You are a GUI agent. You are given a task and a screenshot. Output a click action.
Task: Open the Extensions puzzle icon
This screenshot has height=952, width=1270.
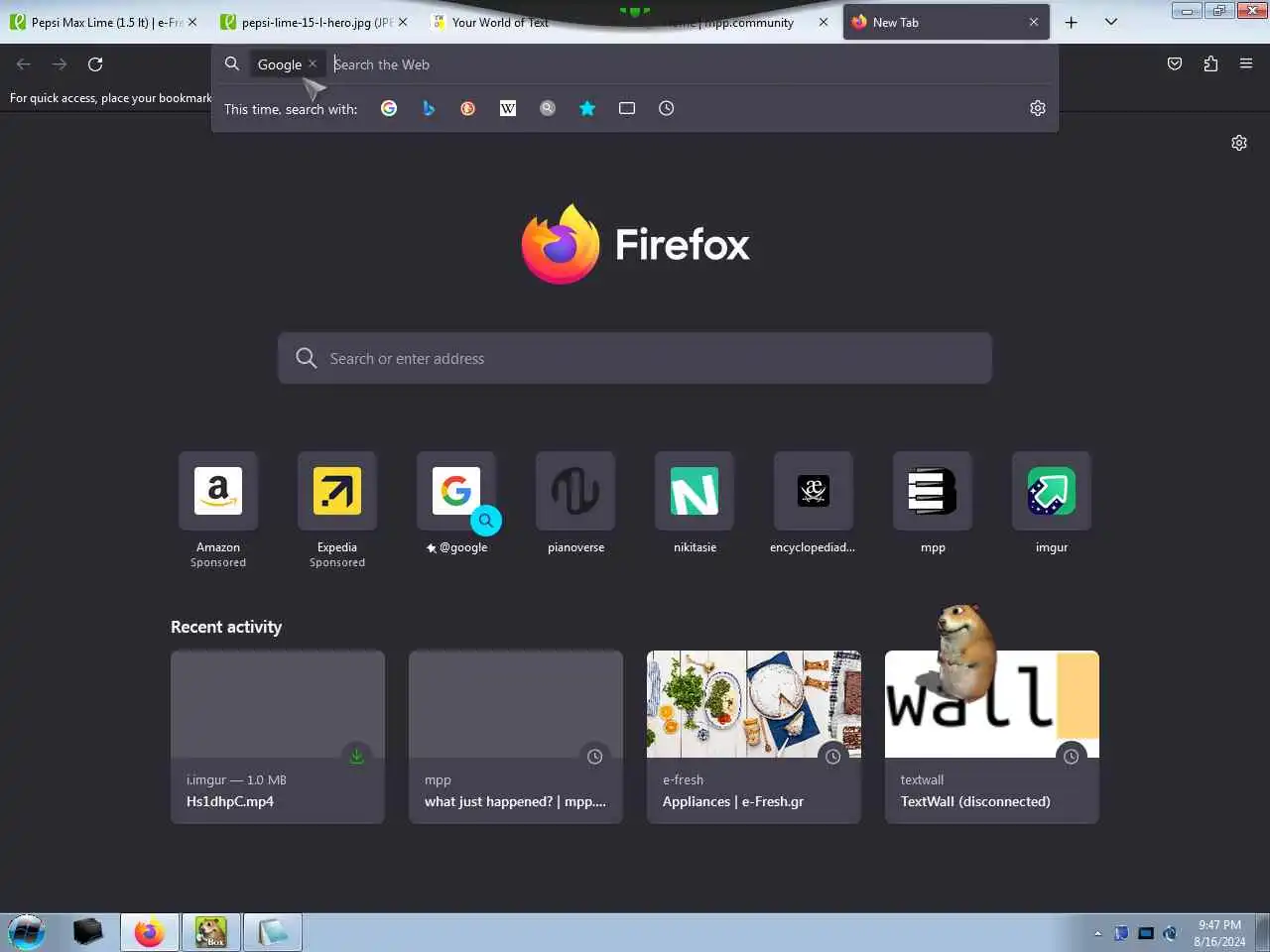tap(1210, 64)
